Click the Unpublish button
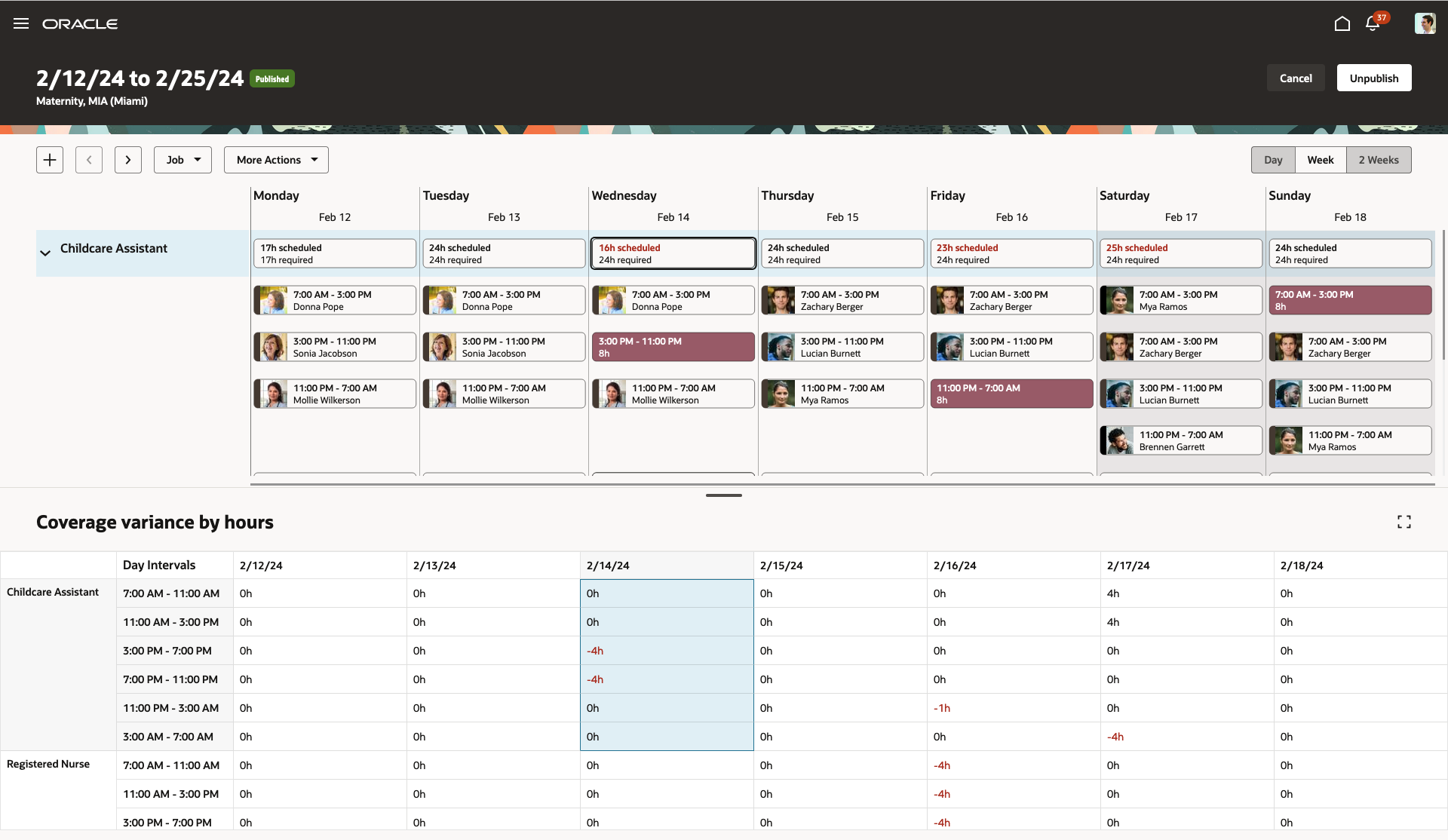The image size is (1448, 840). (x=1373, y=78)
